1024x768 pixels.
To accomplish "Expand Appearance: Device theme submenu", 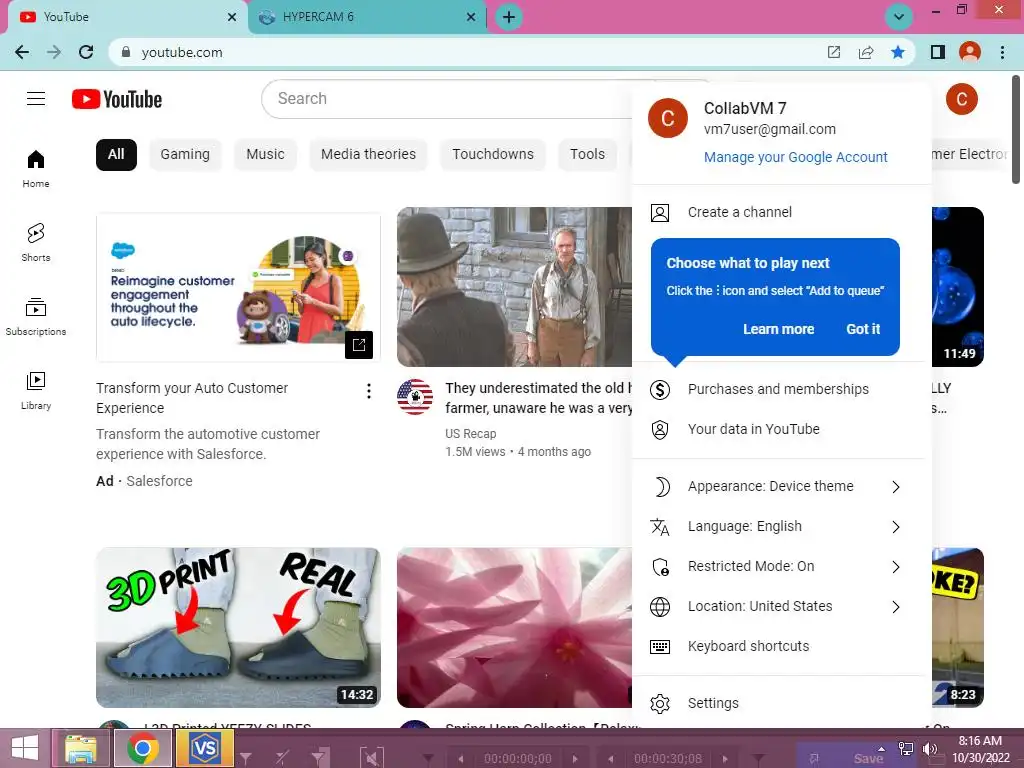I will [782, 487].
